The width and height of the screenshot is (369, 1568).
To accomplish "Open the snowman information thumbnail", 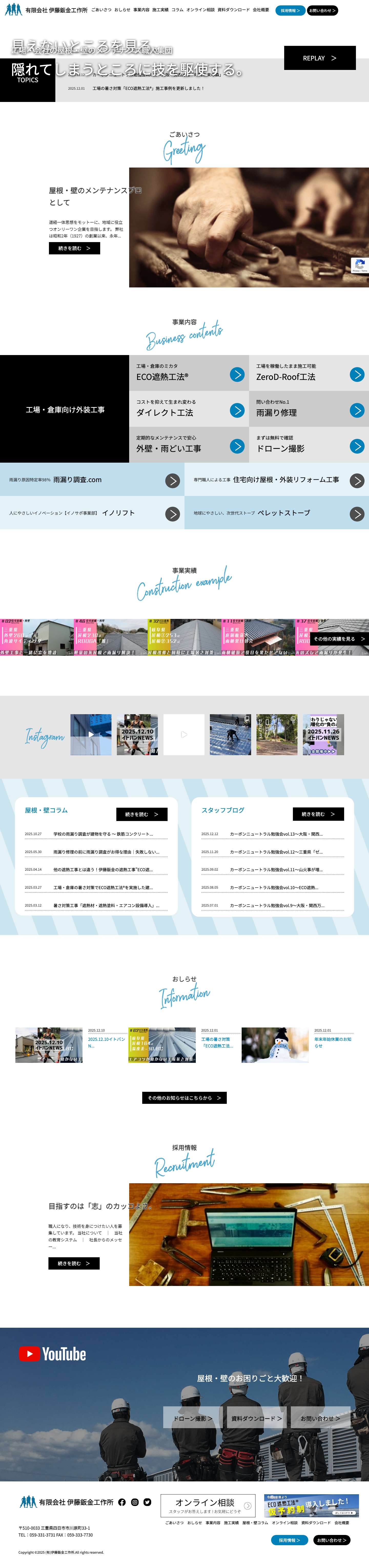I will pos(275,1045).
